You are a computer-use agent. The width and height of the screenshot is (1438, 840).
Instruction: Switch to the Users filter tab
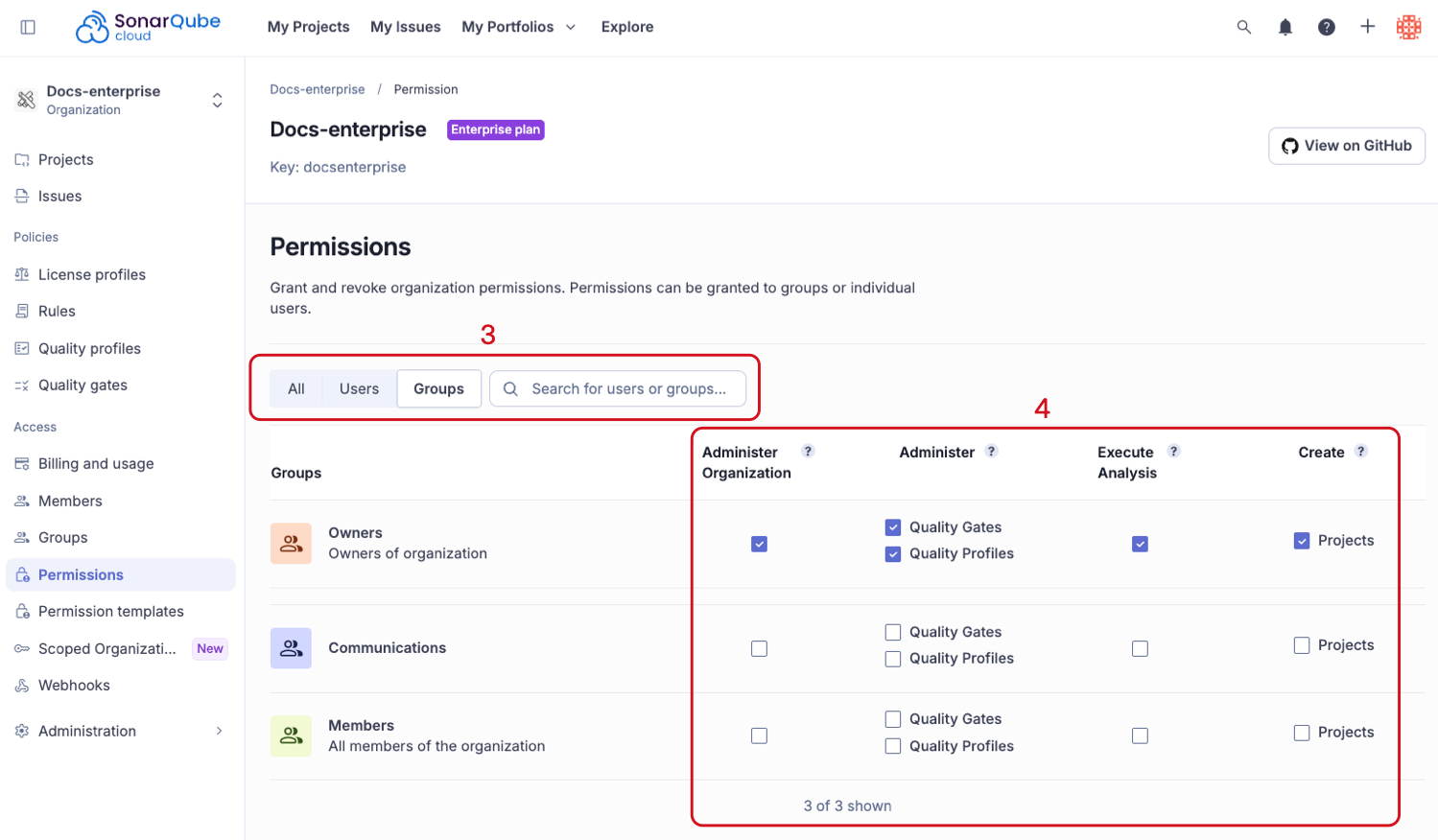(359, 388)
